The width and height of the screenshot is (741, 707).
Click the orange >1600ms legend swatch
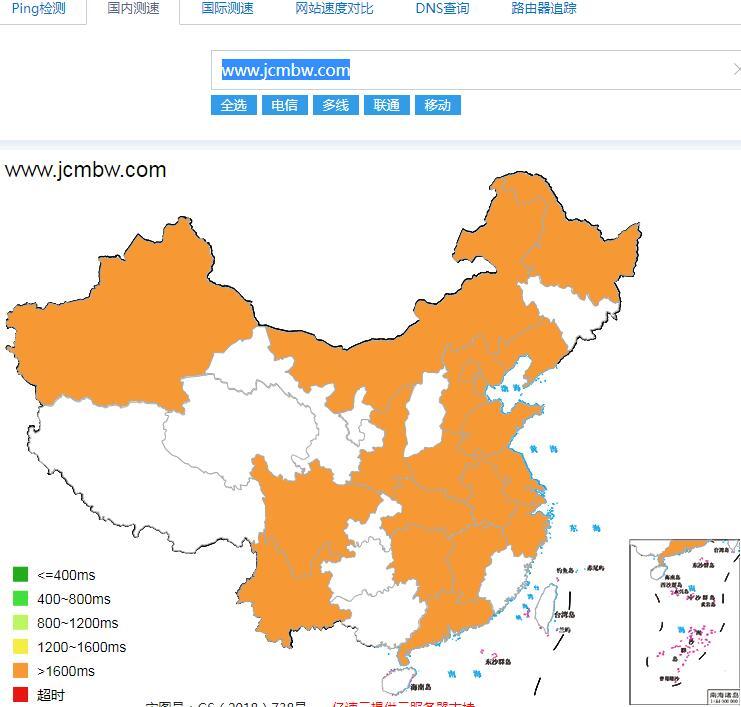(20, 671)
